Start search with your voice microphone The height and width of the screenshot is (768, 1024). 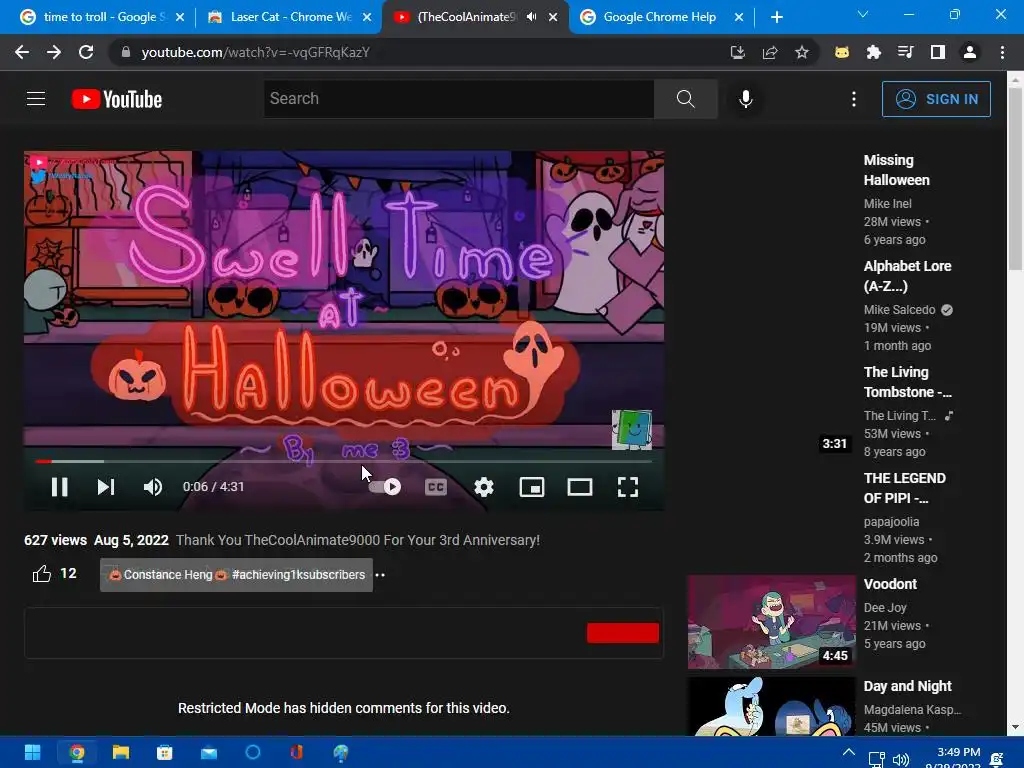coord(745,99)
